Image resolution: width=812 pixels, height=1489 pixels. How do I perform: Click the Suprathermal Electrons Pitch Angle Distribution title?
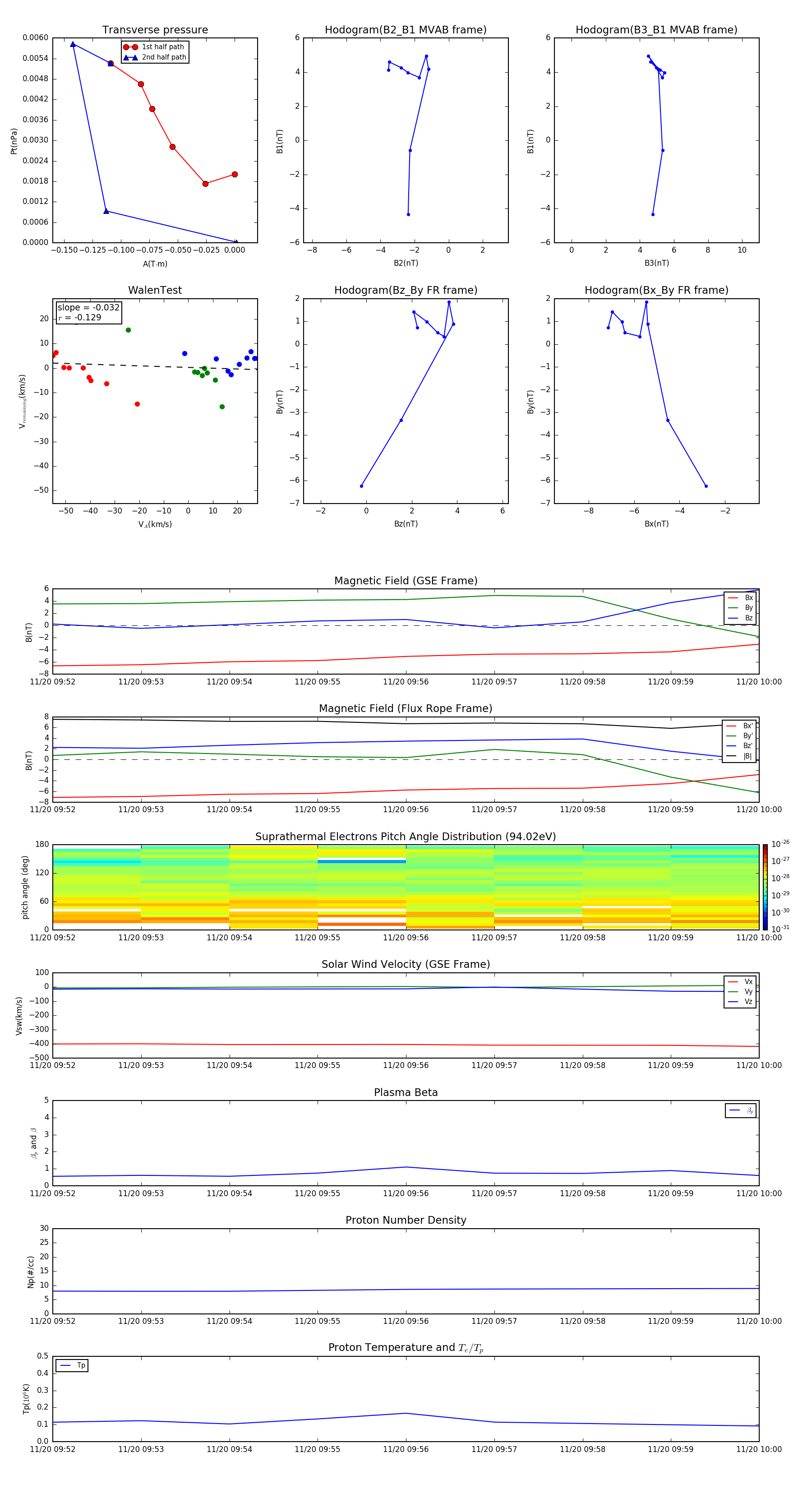(x=406, y=837)
